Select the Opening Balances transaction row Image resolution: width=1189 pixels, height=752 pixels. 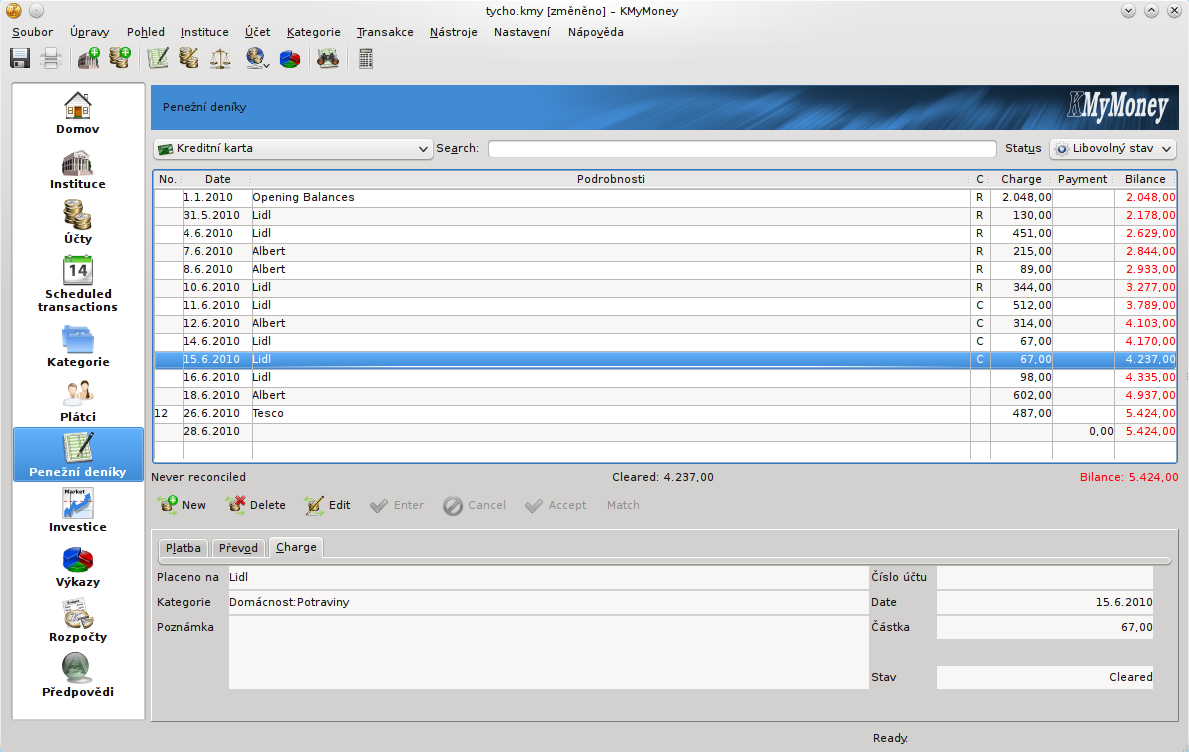point(665,197)
